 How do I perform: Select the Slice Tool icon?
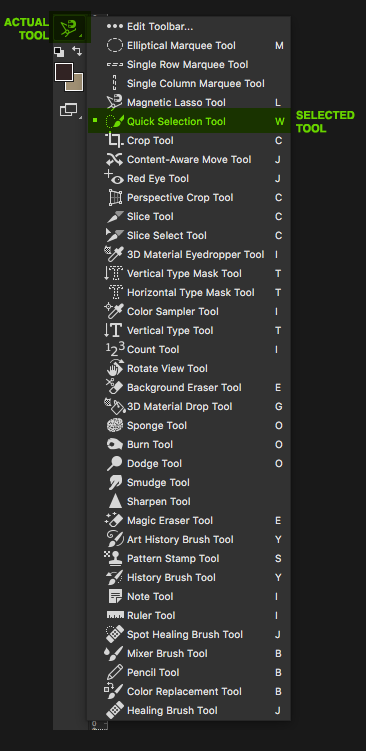click(x=115, y=216)
